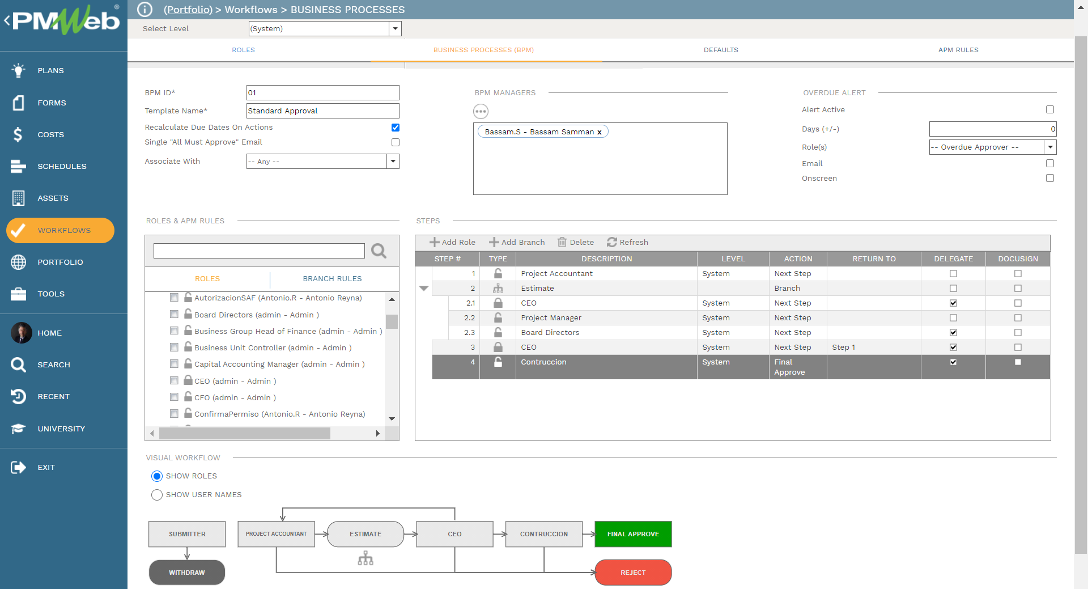Click the info icon in header
Viewport: 1089px width, 589px height.
click(144, 9)
